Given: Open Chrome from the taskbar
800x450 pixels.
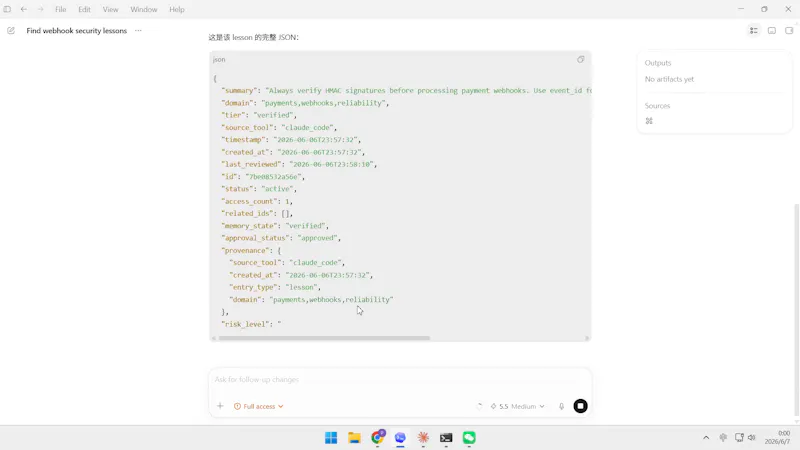Looking at the screenshot, I should [378, 437].
